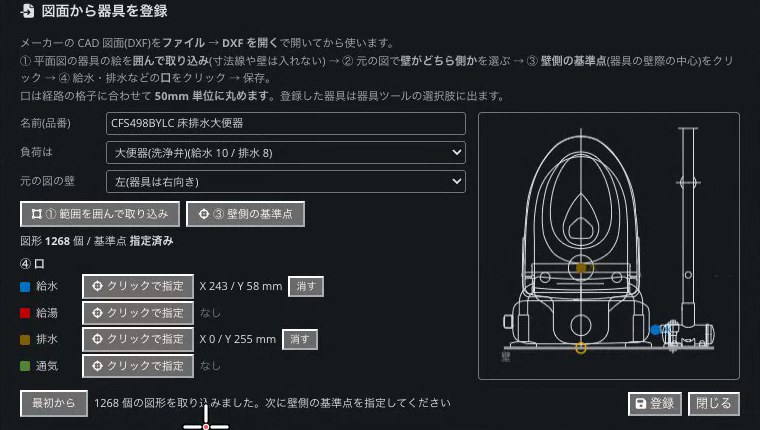
Task: Save fixture with 登録 button
Action: (655, 404)
